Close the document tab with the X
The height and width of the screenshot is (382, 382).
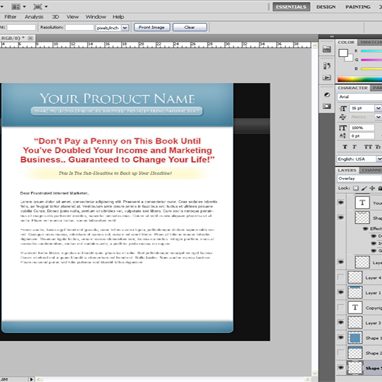click(30, 38)
